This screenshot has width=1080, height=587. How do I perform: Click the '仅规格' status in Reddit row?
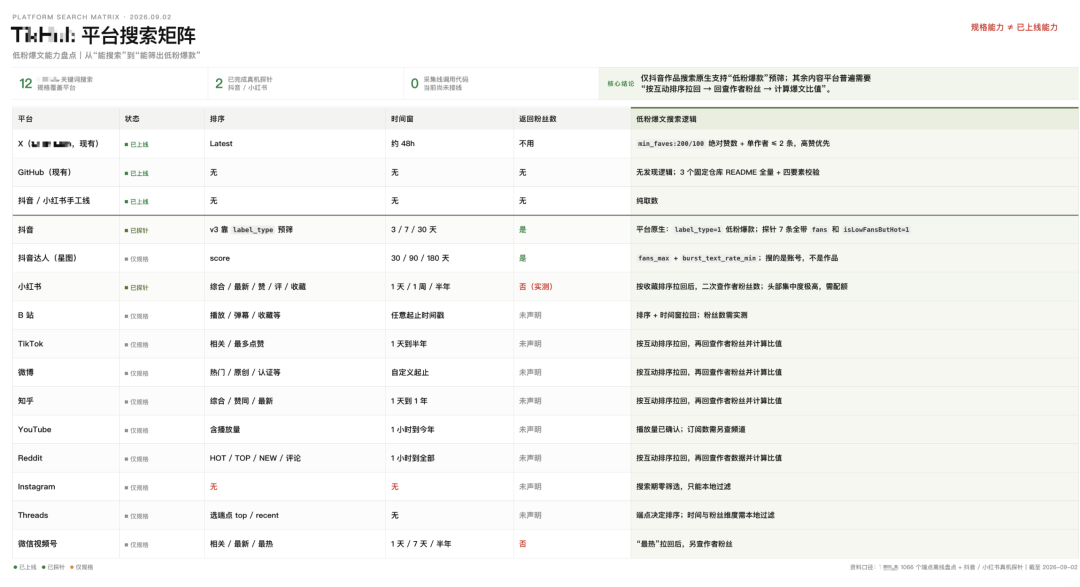click(136, 459)
